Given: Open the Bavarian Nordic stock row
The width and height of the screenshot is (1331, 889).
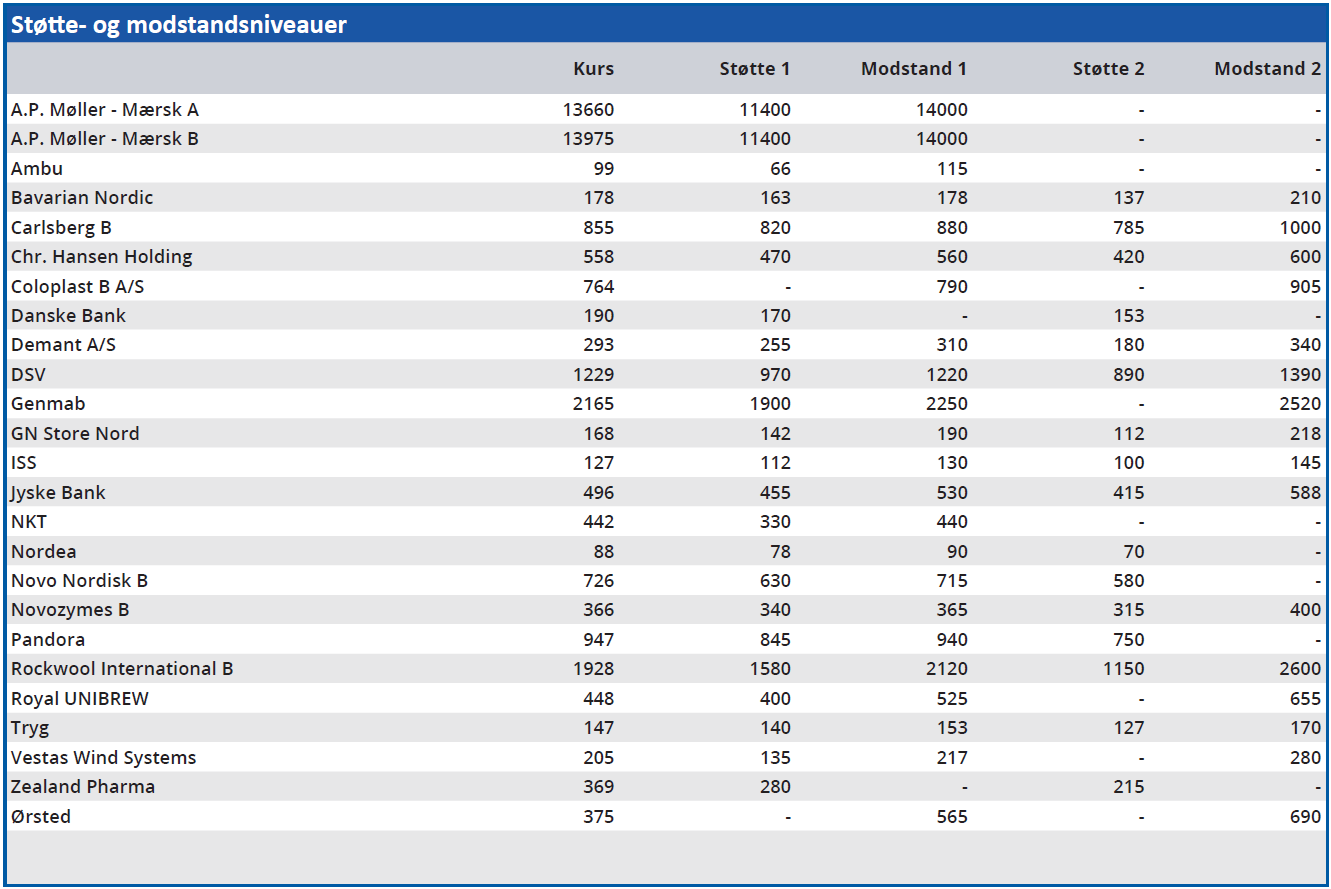Looking at the screenshot, I should (x=82, y=198).
